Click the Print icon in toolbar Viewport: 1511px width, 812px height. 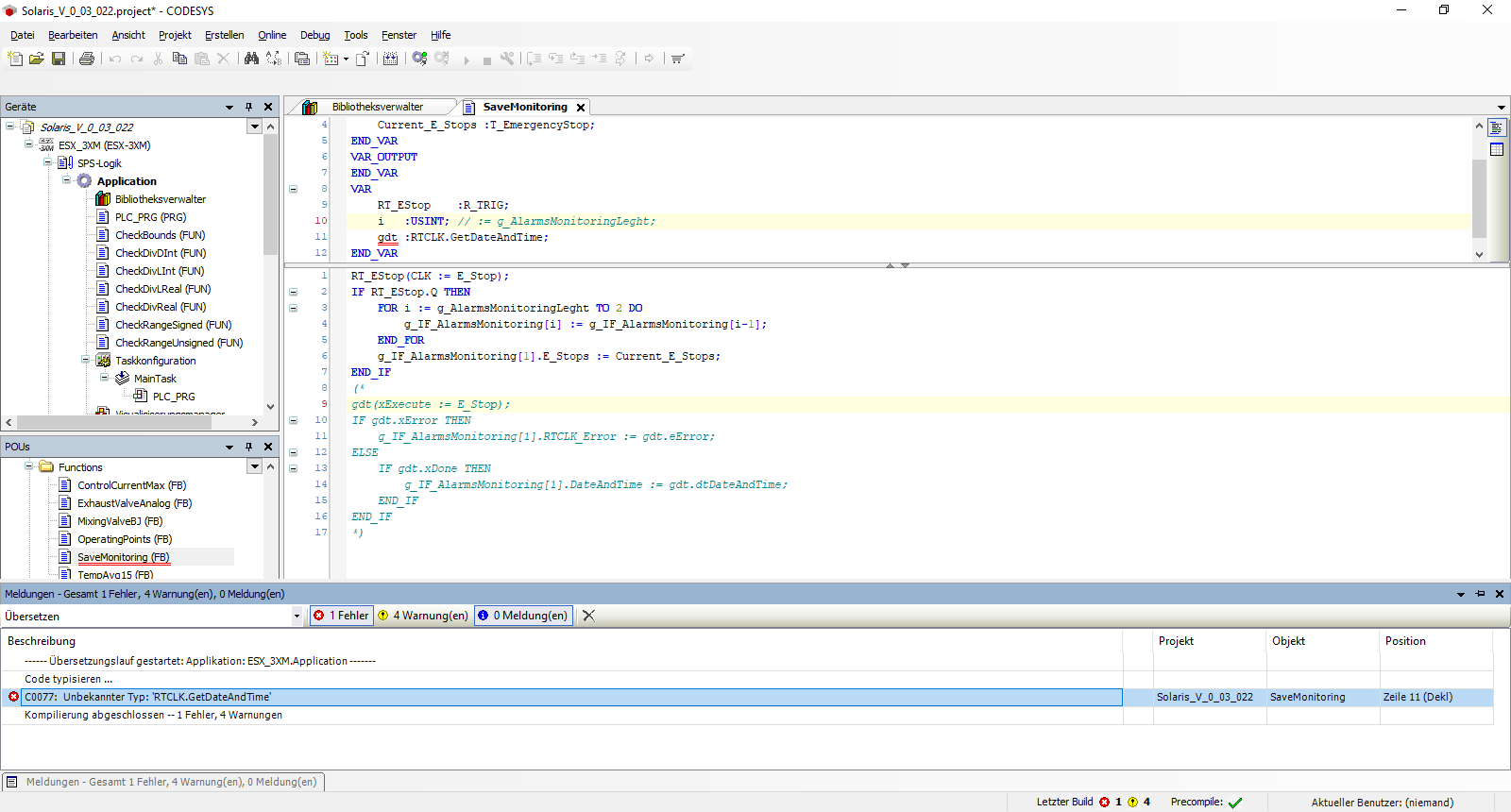click(x=87, y=59)
